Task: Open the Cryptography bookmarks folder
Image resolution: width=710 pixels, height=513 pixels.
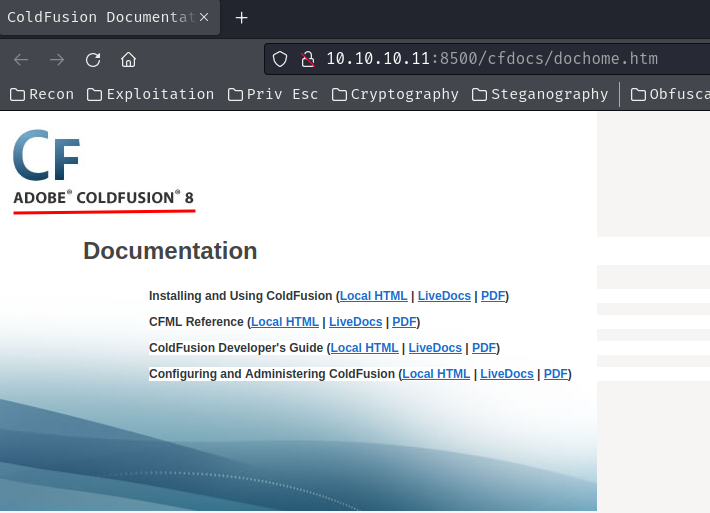Action: (395, 94)
